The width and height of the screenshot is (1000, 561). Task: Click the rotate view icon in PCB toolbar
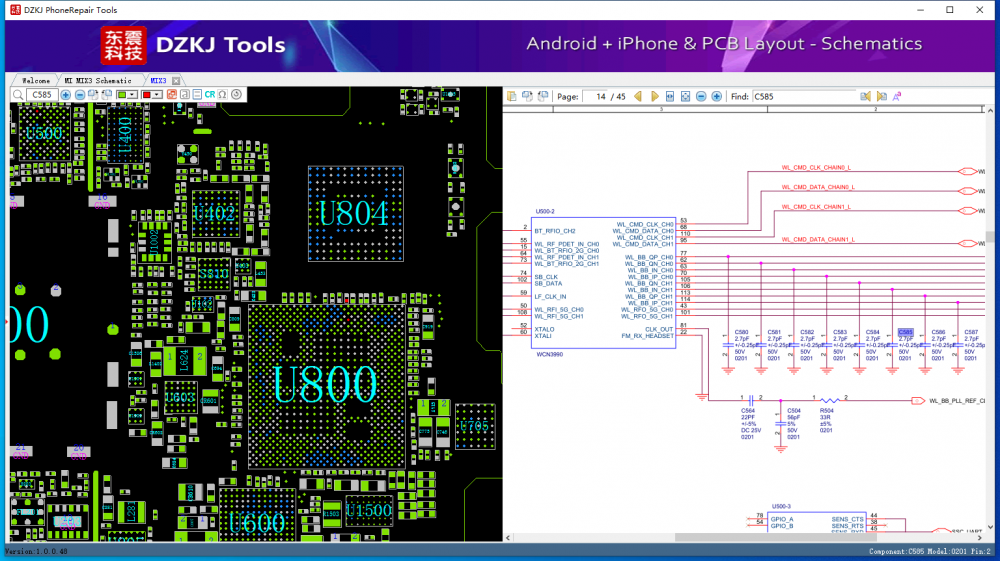[x=237, y=95]
